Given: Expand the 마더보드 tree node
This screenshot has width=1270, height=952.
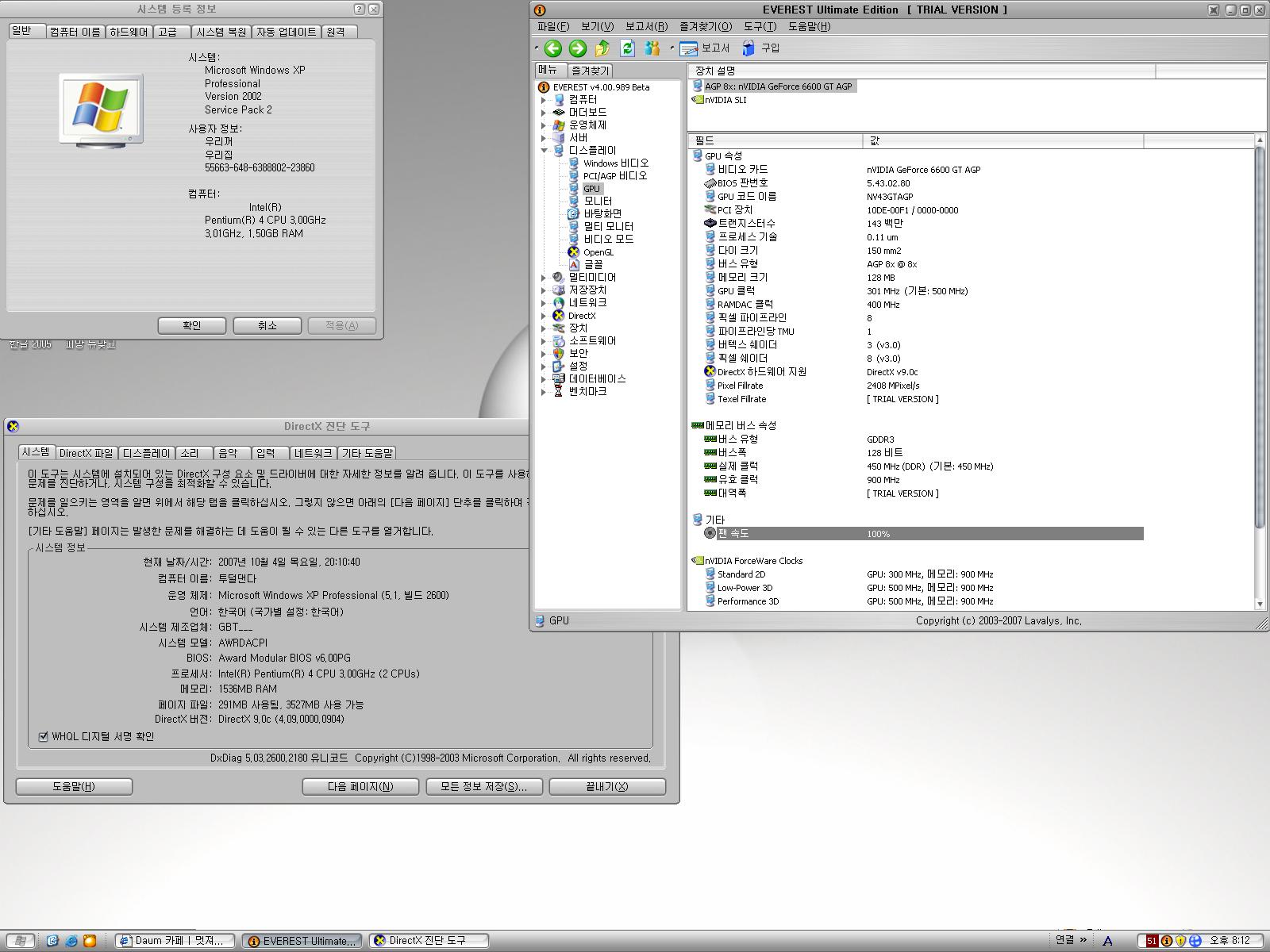Looking at the screenshot, I should click(544, 113).
